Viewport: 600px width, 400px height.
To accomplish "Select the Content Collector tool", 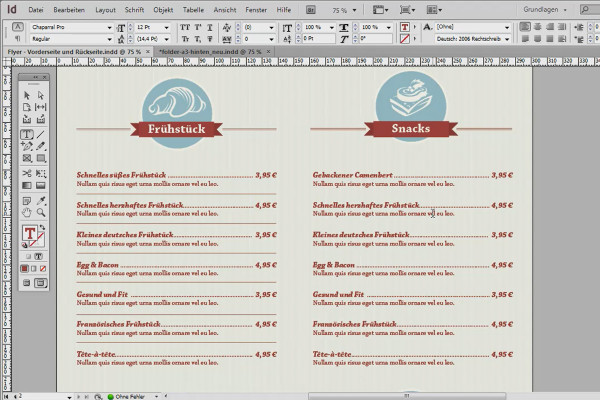I will [26, 119].
